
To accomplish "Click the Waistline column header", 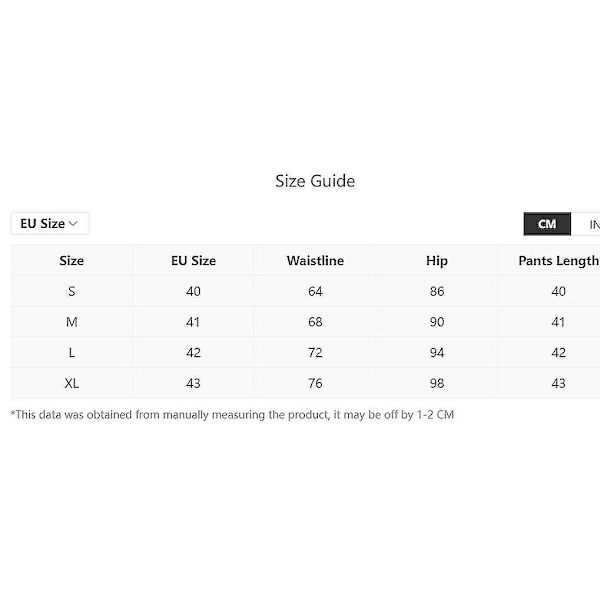I will (x=315, y=261).
